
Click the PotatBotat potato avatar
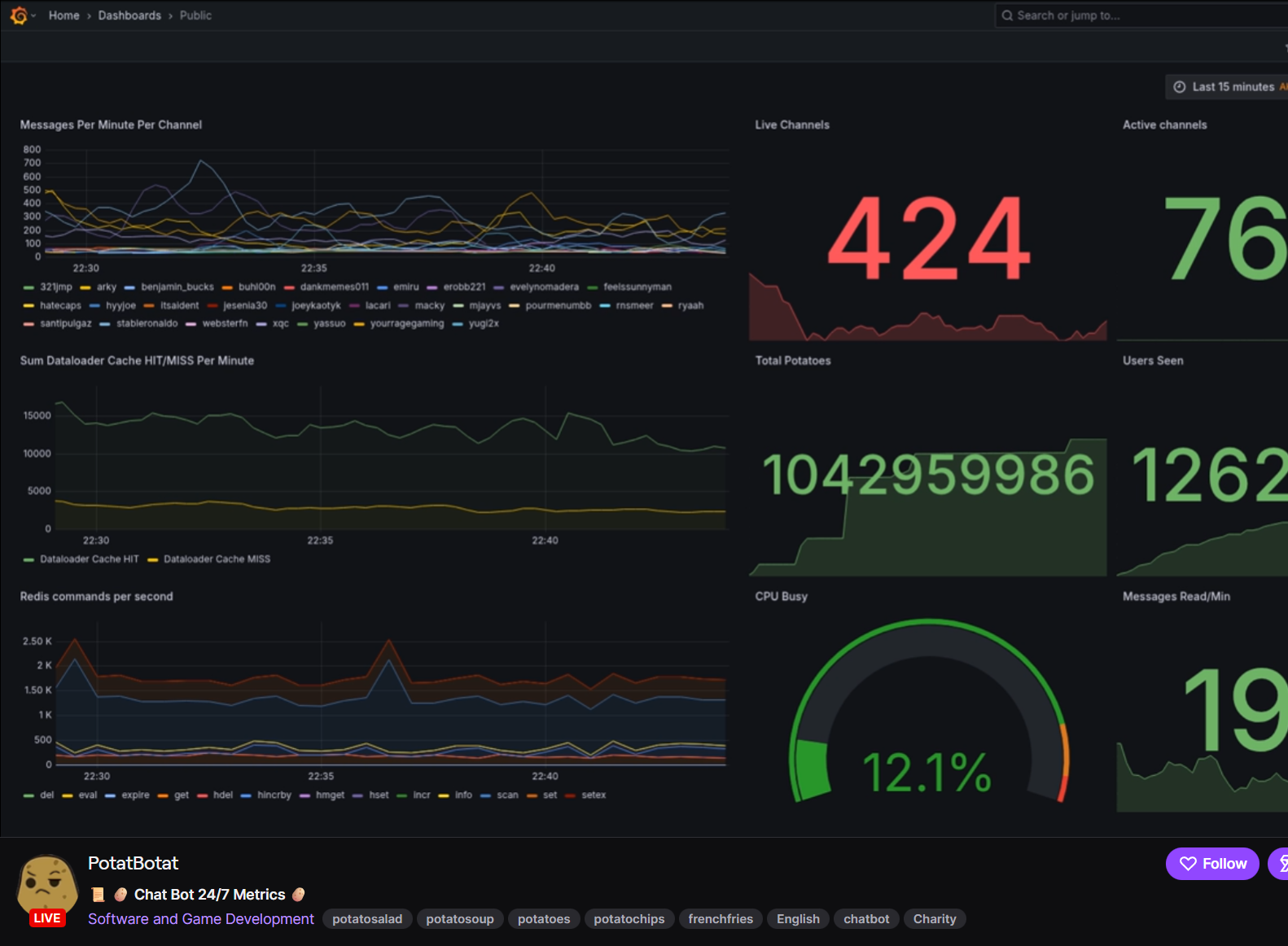point(47,885)
